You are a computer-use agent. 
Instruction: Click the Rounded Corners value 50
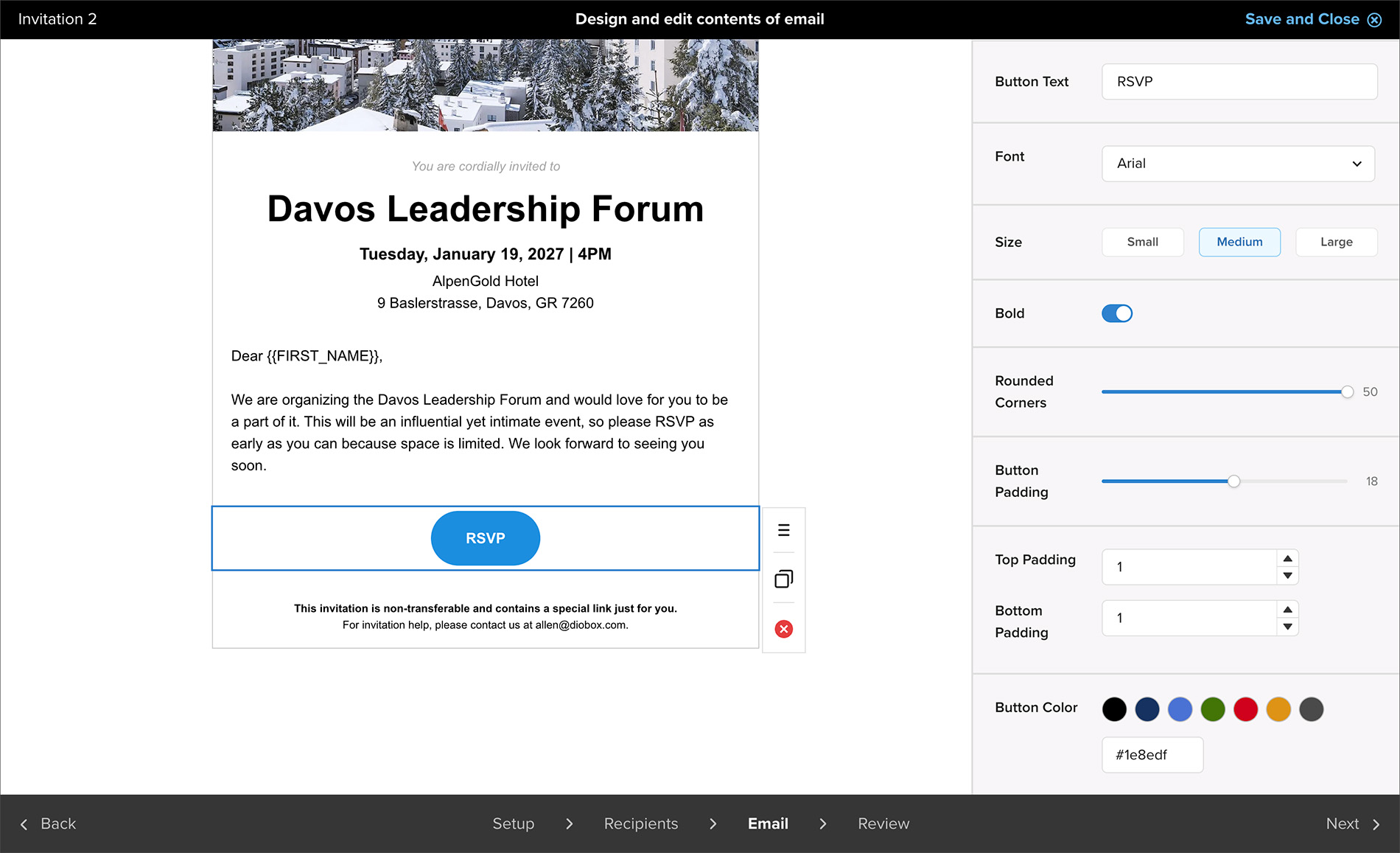(1370, 392)
